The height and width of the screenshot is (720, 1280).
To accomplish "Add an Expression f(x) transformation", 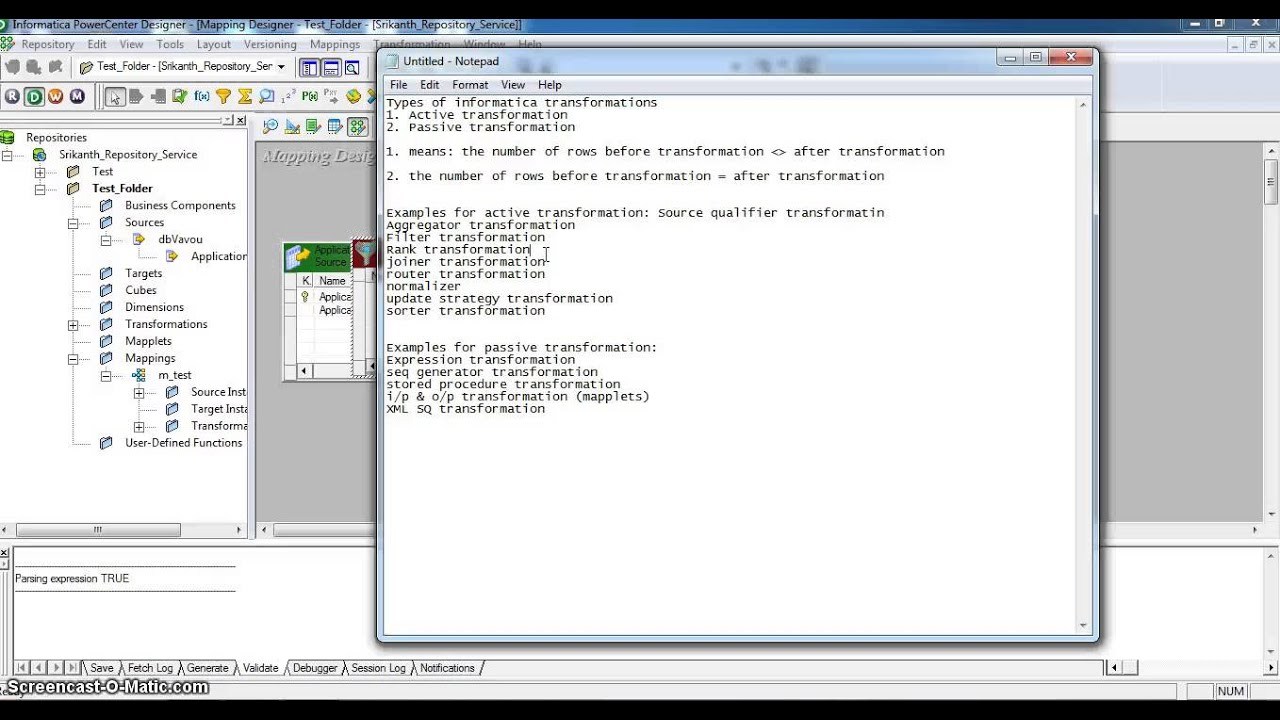I will click(202, 97).
